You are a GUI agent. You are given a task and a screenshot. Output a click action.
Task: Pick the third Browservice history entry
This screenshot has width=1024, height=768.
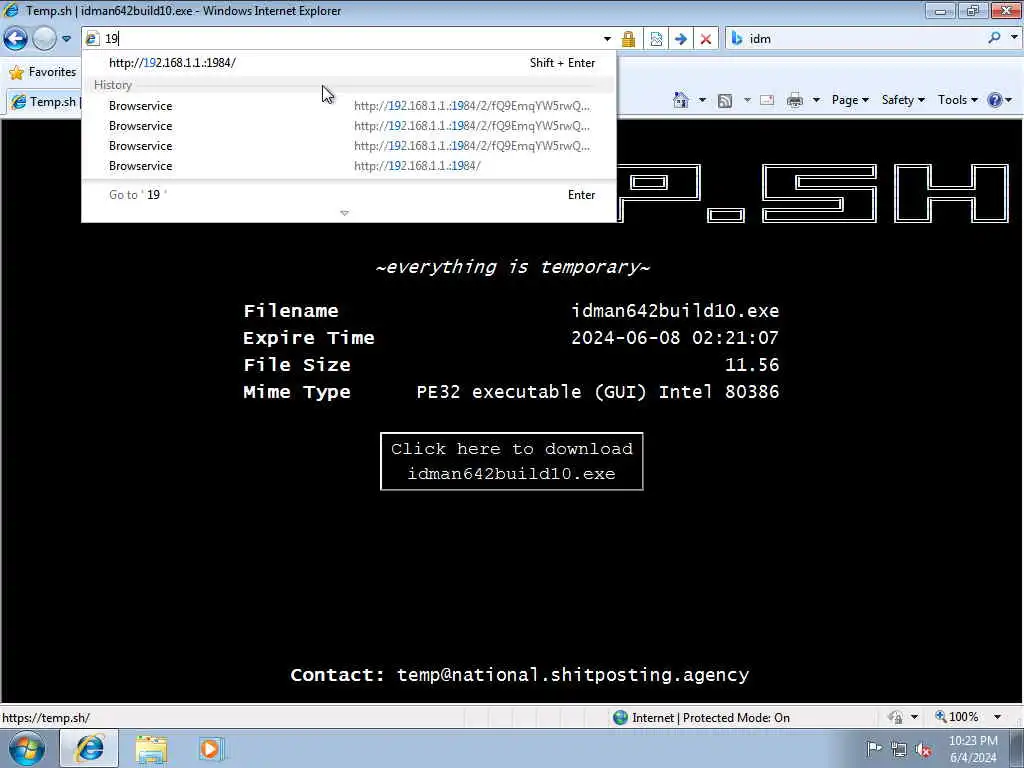(349, 146)
